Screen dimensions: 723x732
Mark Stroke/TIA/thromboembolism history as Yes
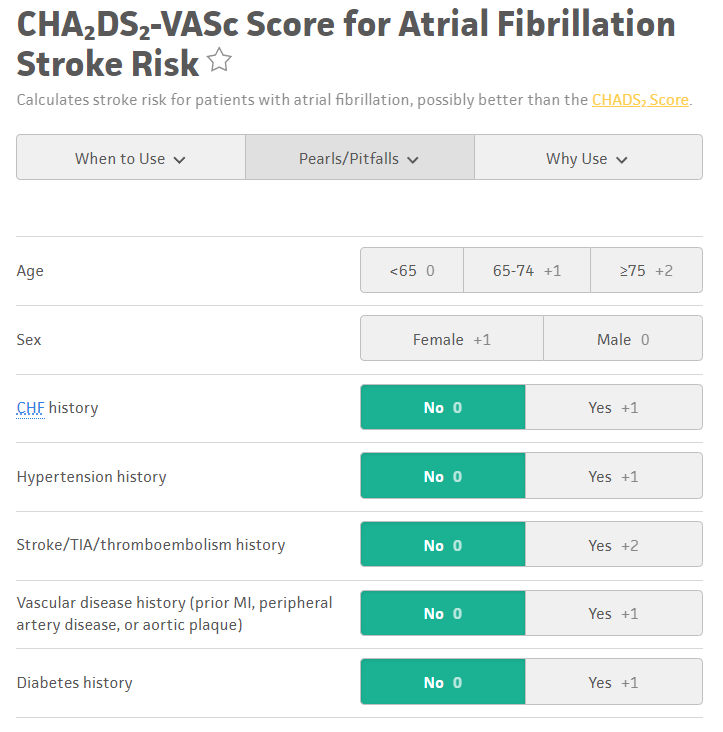tap(613, 546)
